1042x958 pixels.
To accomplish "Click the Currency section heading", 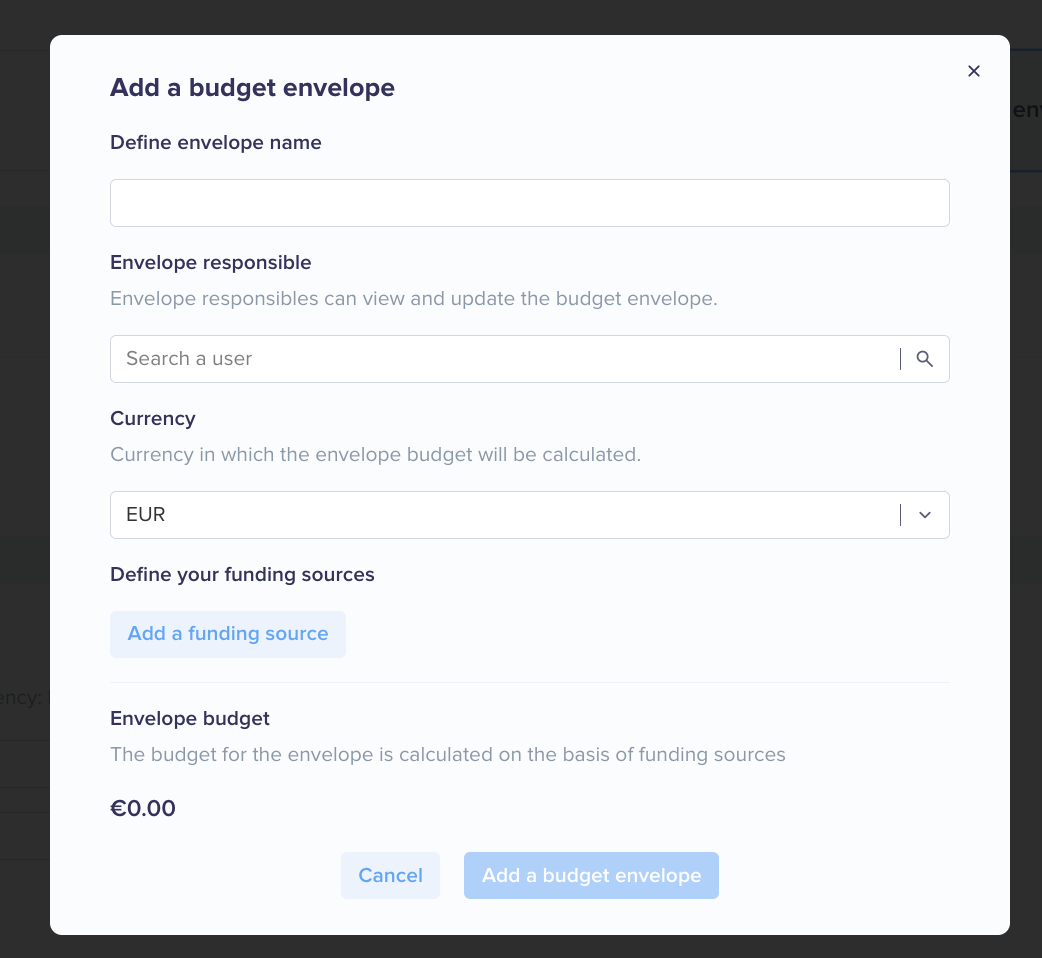I will point(153,419).
